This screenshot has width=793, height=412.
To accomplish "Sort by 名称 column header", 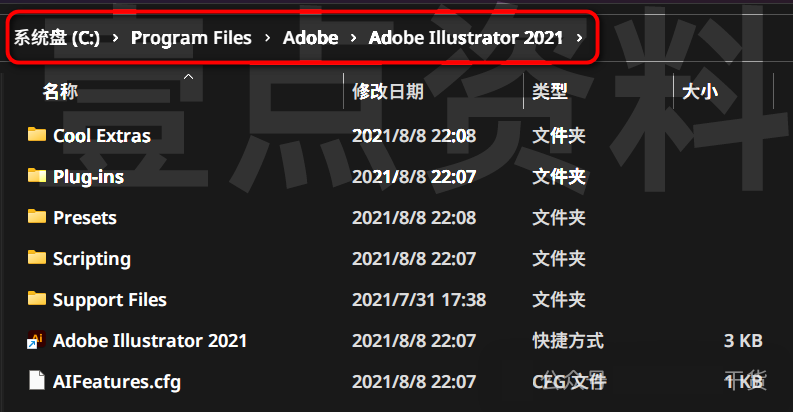I will 60,91.
